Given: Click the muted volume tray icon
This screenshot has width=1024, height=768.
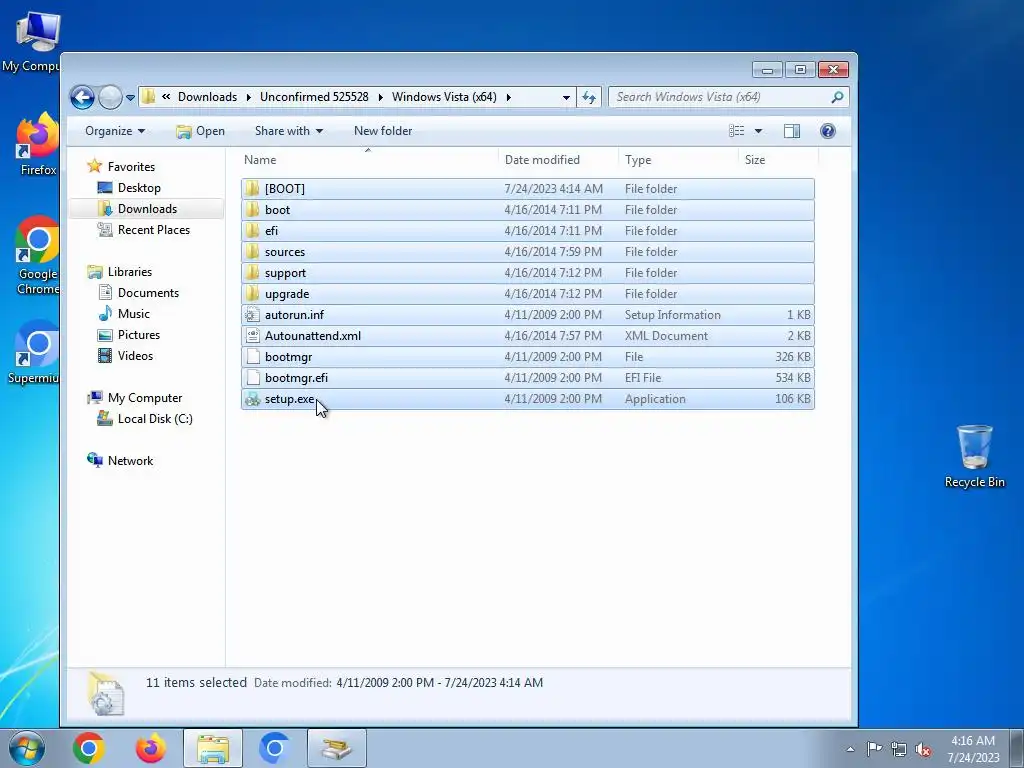Looking at the screenshot, I should [x=923, y=749].
